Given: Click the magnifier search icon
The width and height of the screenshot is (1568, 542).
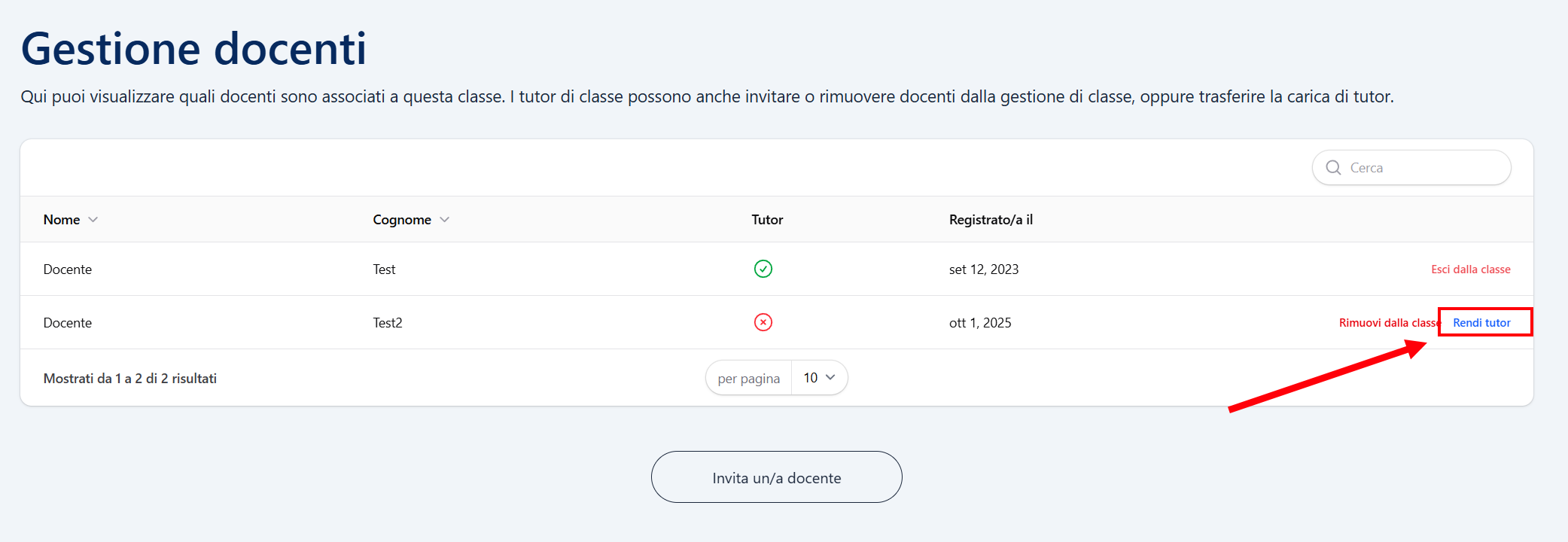Looking at the screenshot, I should [x=1333, y=168].
